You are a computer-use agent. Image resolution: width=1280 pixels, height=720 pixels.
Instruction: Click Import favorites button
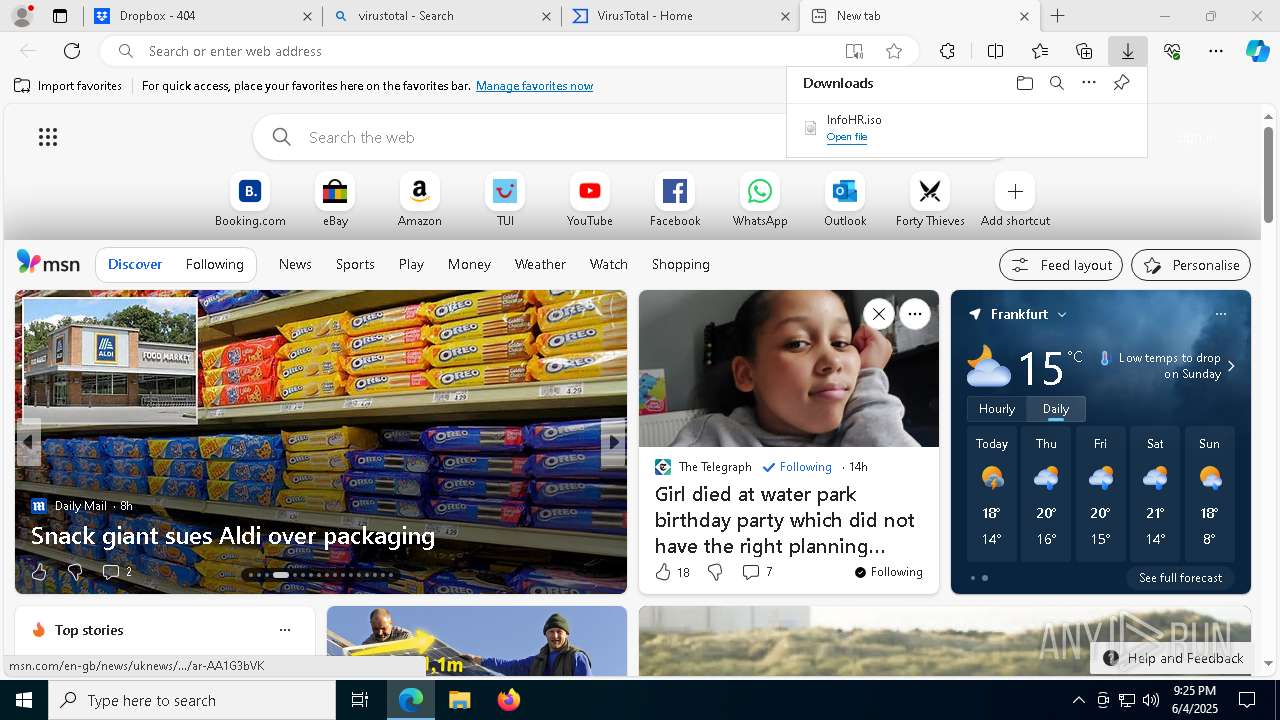[68, 86]
